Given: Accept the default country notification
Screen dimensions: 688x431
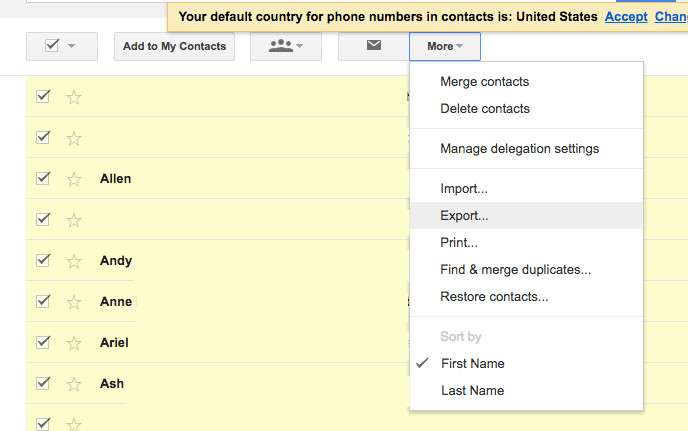Looking at the screenshot, I should coord(626,17).
